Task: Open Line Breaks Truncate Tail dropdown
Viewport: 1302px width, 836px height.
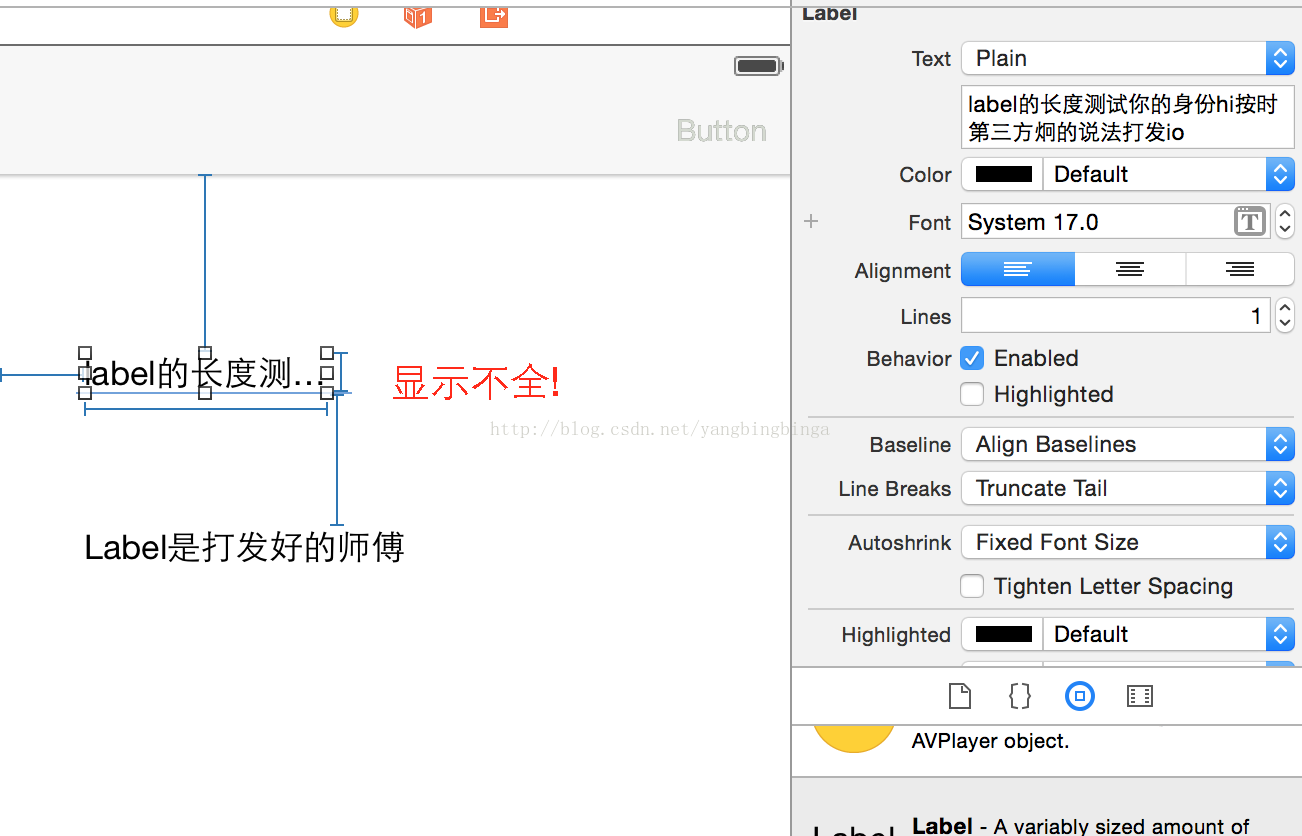Action: coord(1128,488)
